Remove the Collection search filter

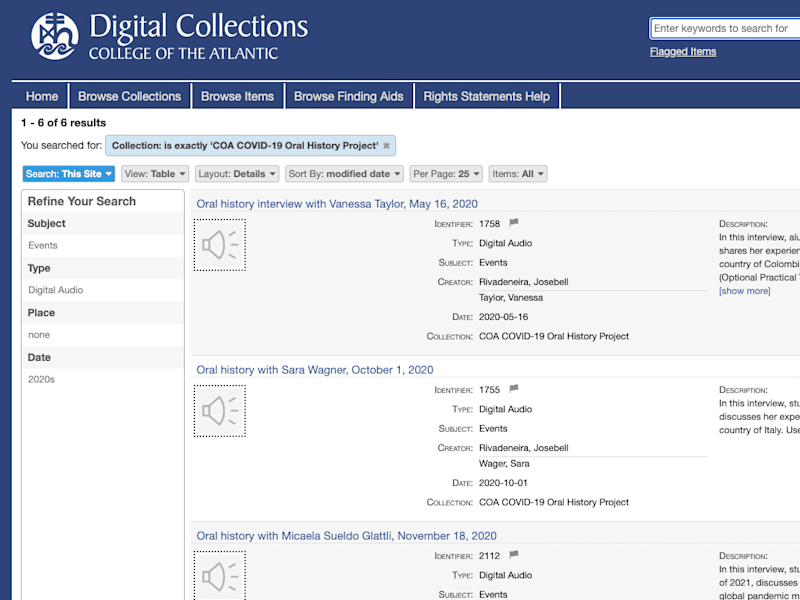[386, 146]
